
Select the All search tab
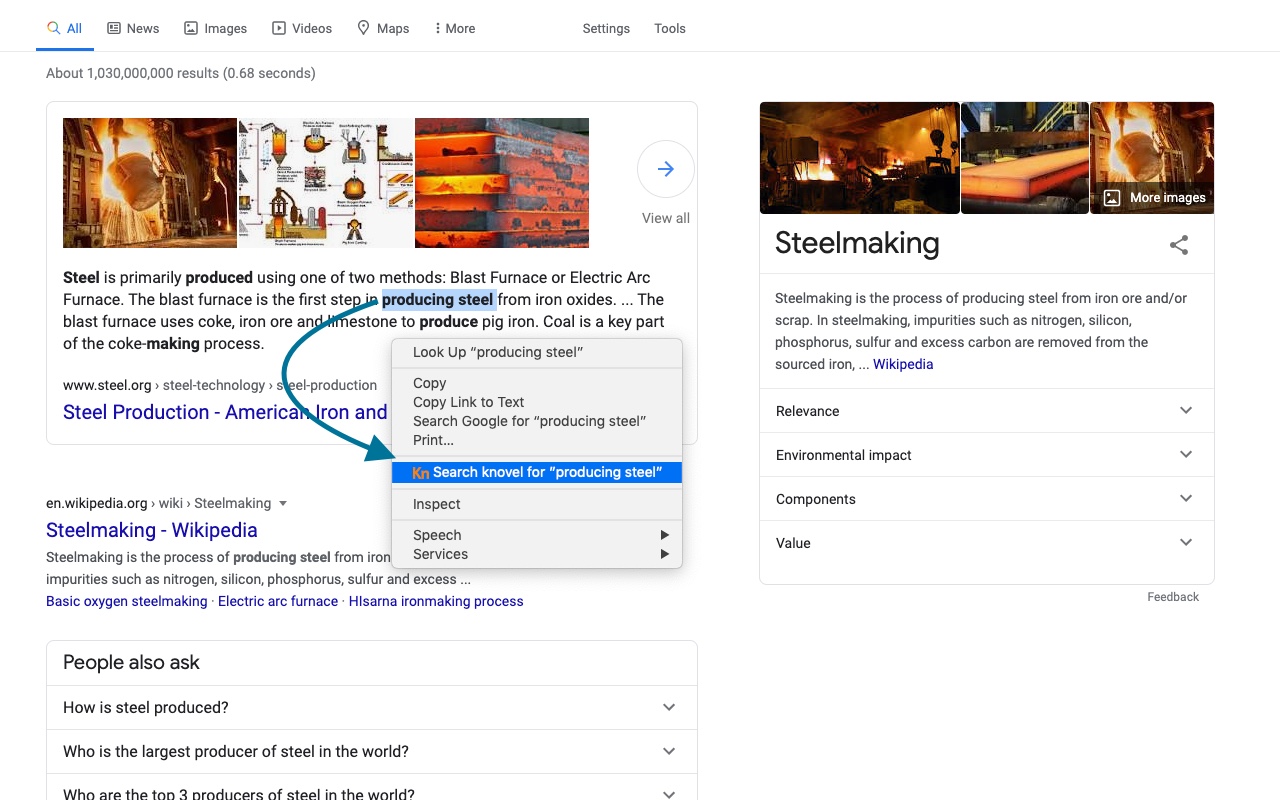pyautogui.click(x=65, y=28)
